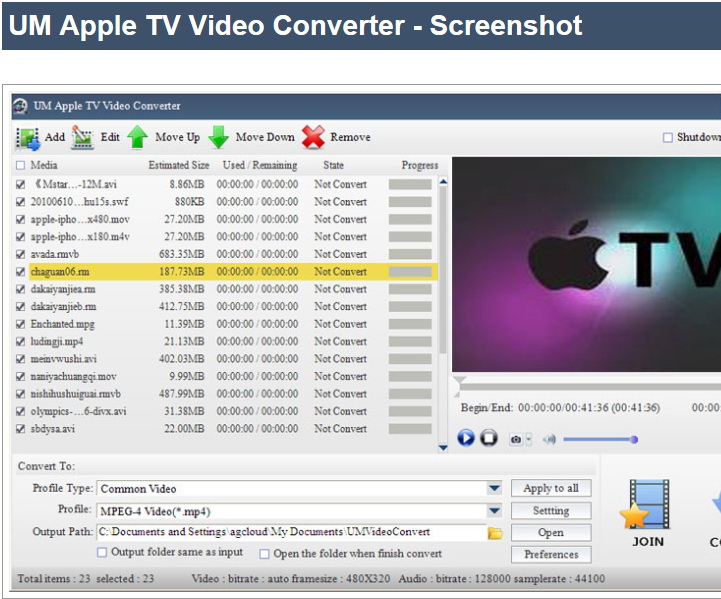Screen dimensions: 721x599
Task: Start playback with the Play button
Action: (466, 438)
